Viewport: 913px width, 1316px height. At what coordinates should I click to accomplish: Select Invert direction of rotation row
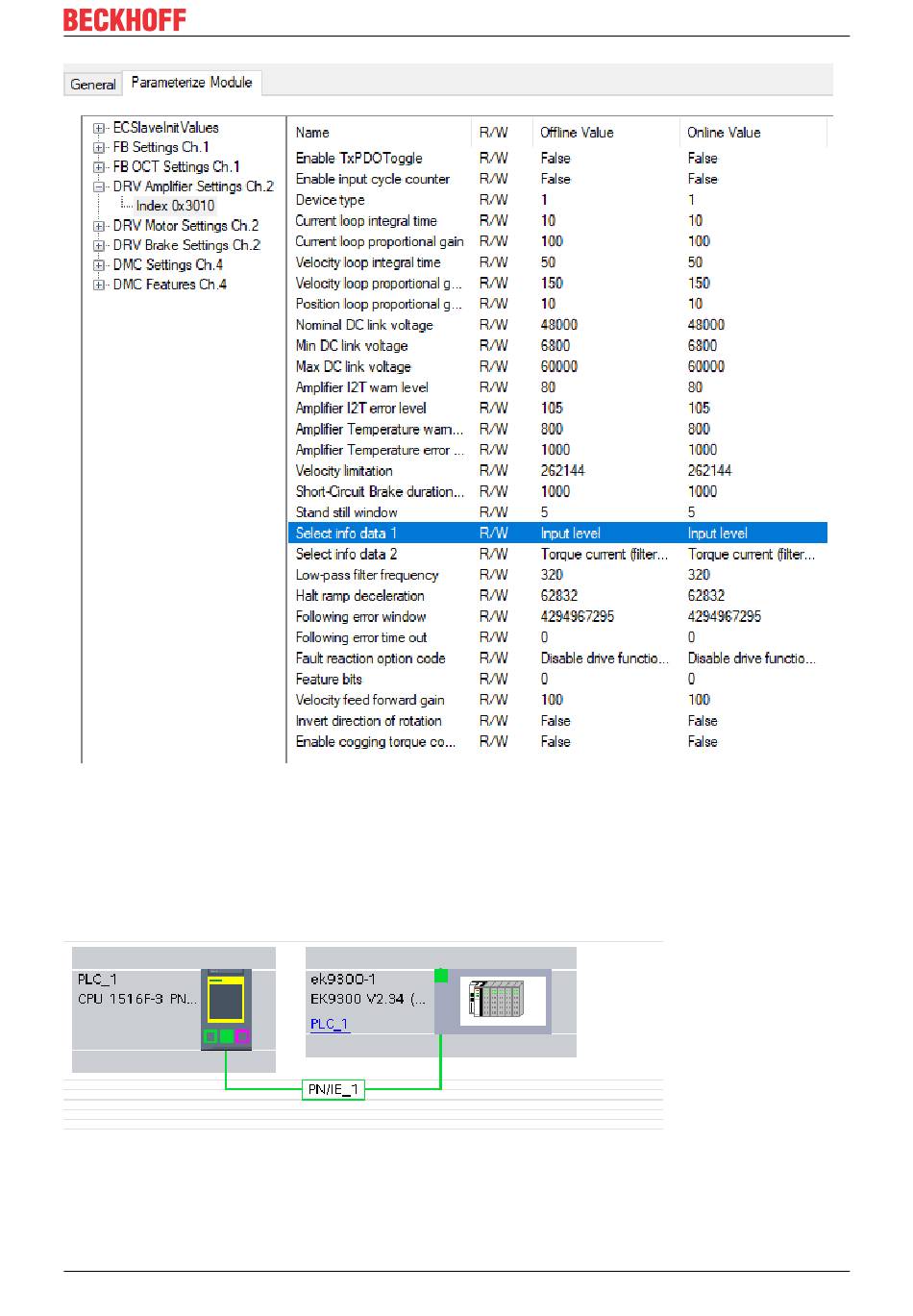(x=557, y=721)
